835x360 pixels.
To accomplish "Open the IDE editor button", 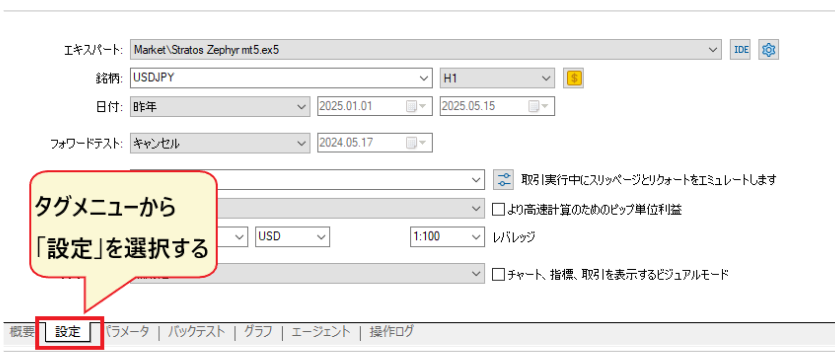I will (x=741, y=50).
